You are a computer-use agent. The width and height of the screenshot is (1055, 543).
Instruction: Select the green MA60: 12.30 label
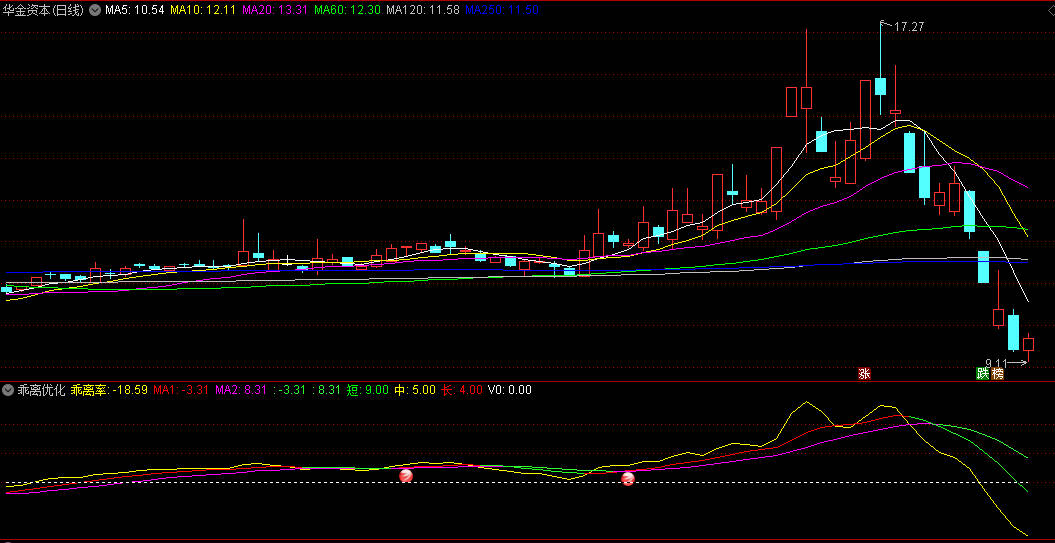click(347, 10)
